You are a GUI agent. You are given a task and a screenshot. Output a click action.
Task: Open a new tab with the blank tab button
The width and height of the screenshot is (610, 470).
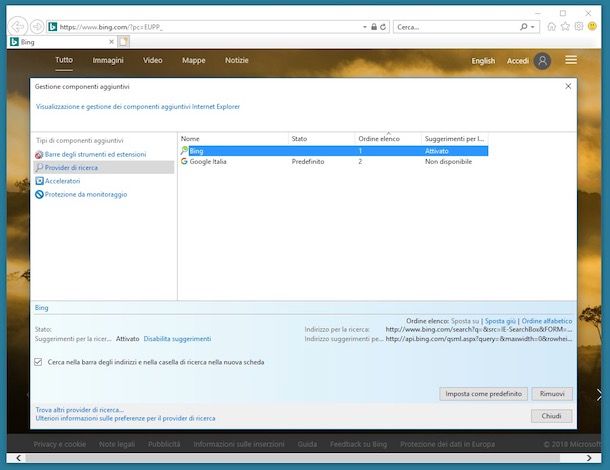[x=123, y=42]
